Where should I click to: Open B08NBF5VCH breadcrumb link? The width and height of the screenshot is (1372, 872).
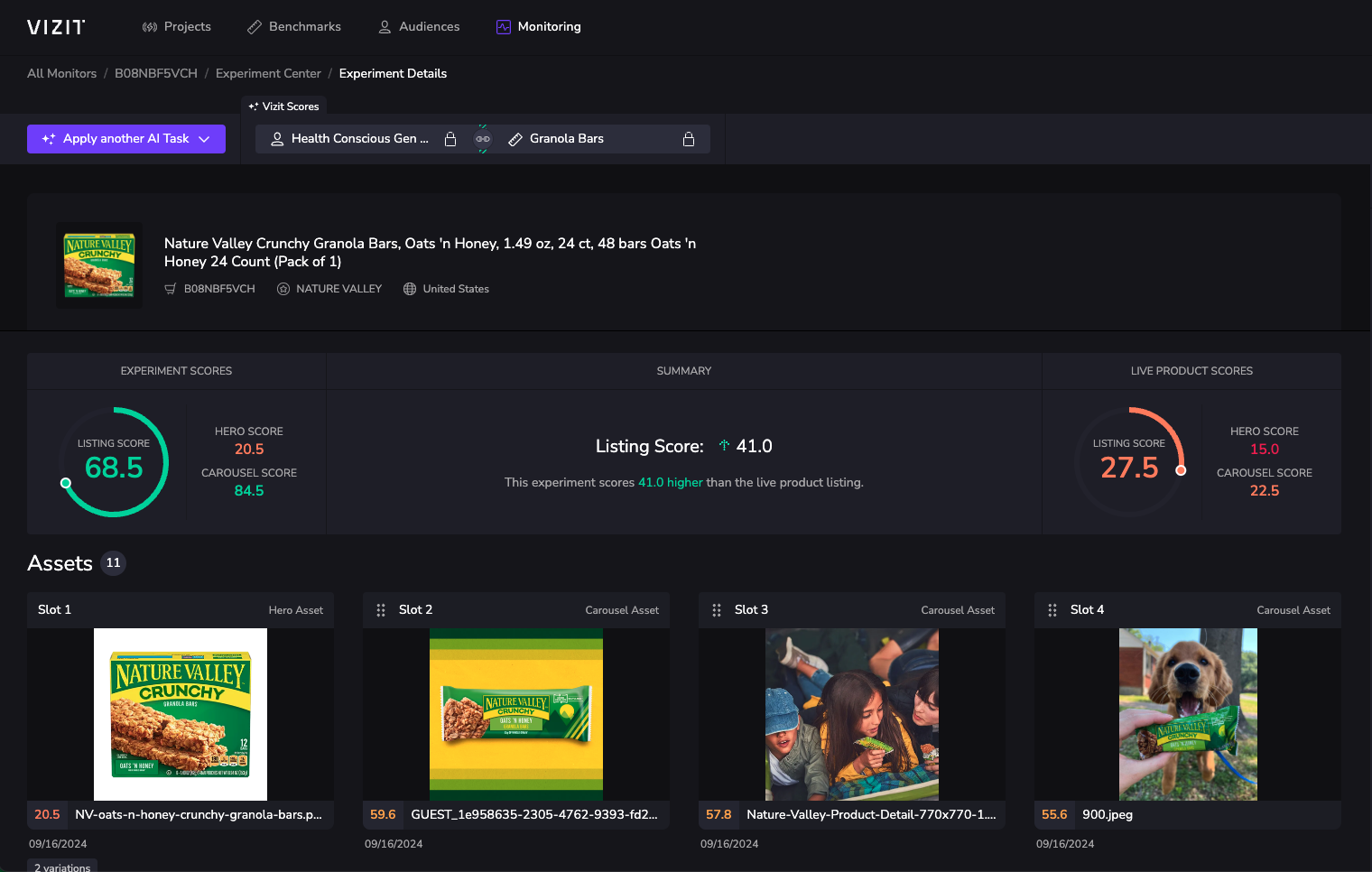(156, 74)
